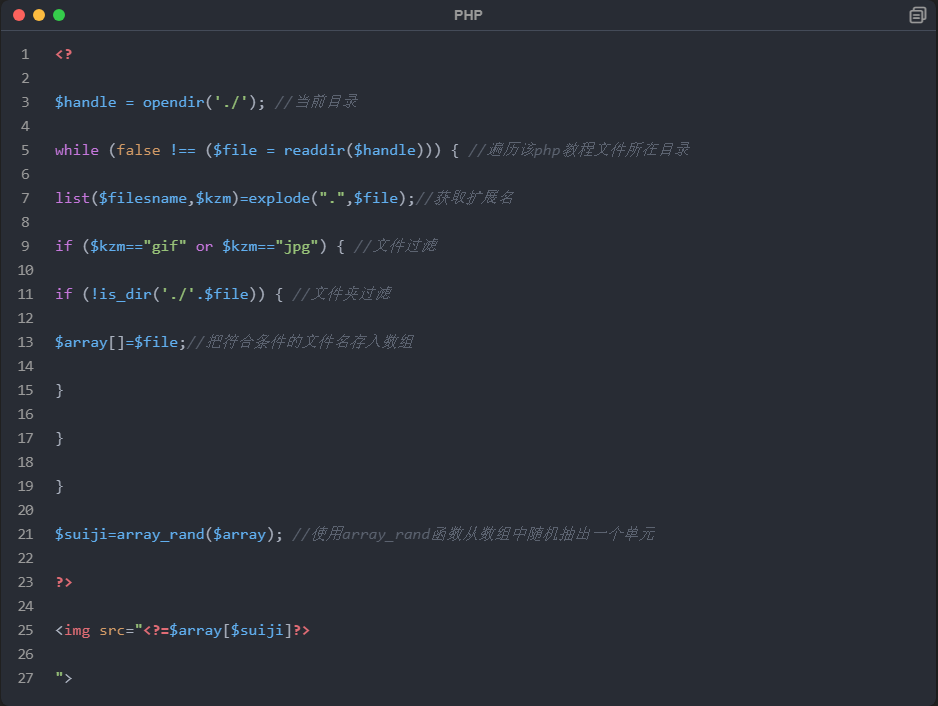Image resolution: width=938 pixels, height=706 pixels.
Task: Select line number 13 in the gutter
Action: click(x=25, y=342)
